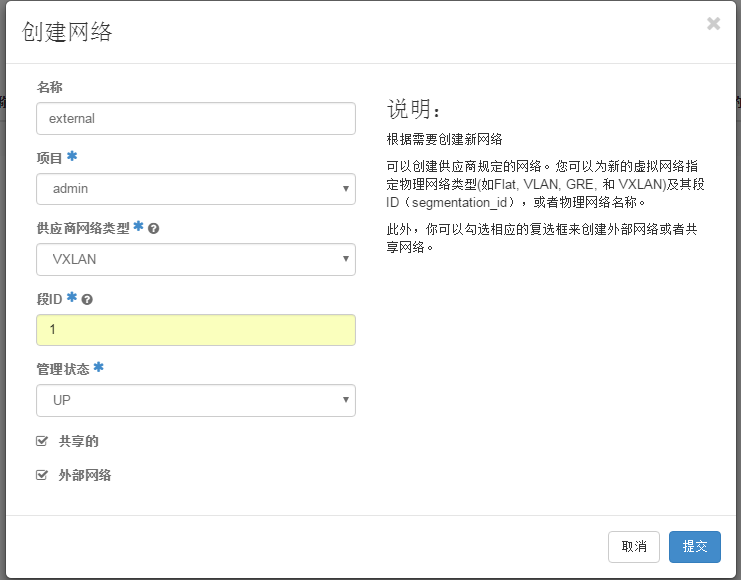Toggle the 外部网络 checkbox
Screen dimensions: 741x580
42,475
